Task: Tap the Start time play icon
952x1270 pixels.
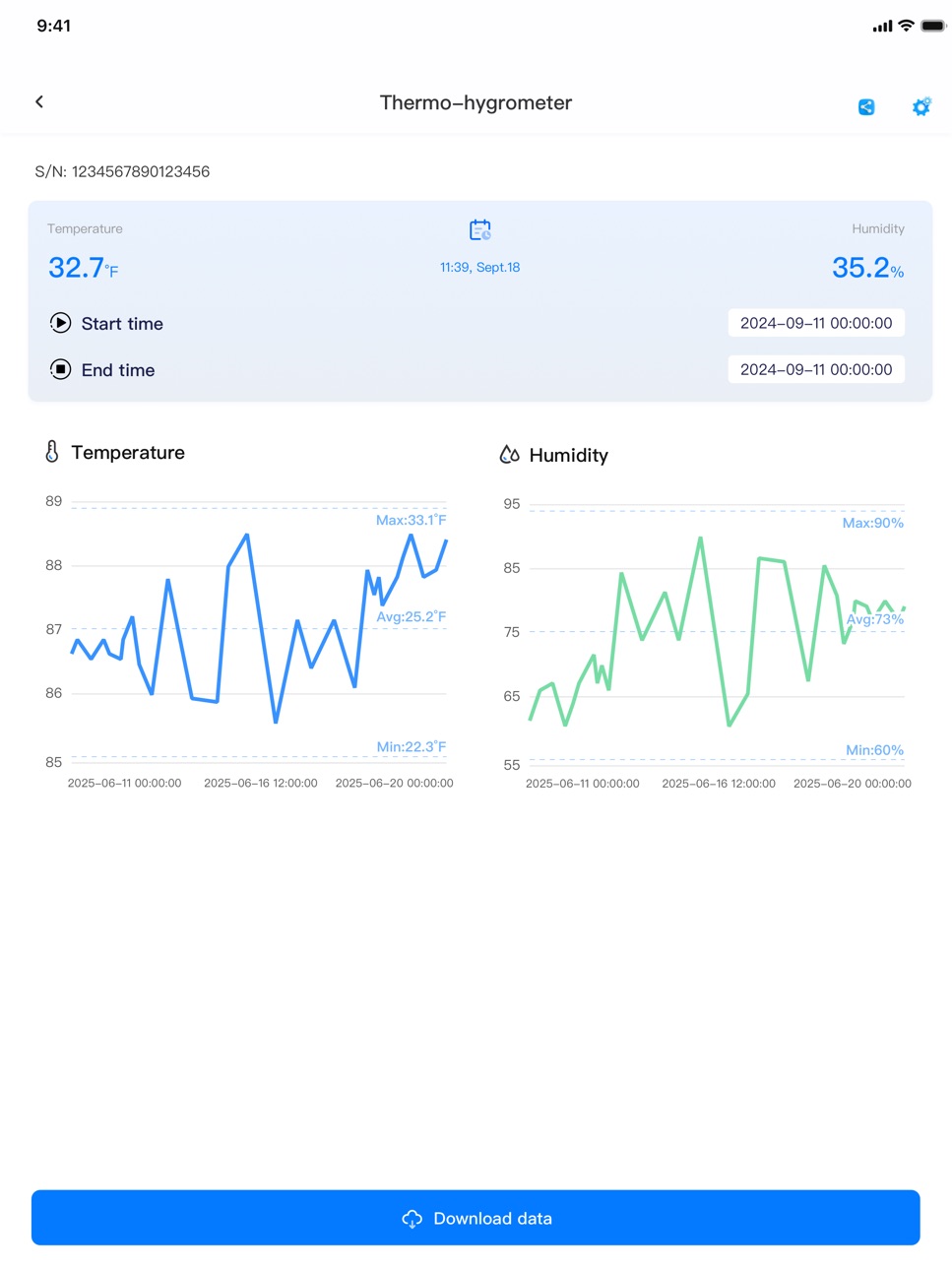Action: (x=60, y=323)
